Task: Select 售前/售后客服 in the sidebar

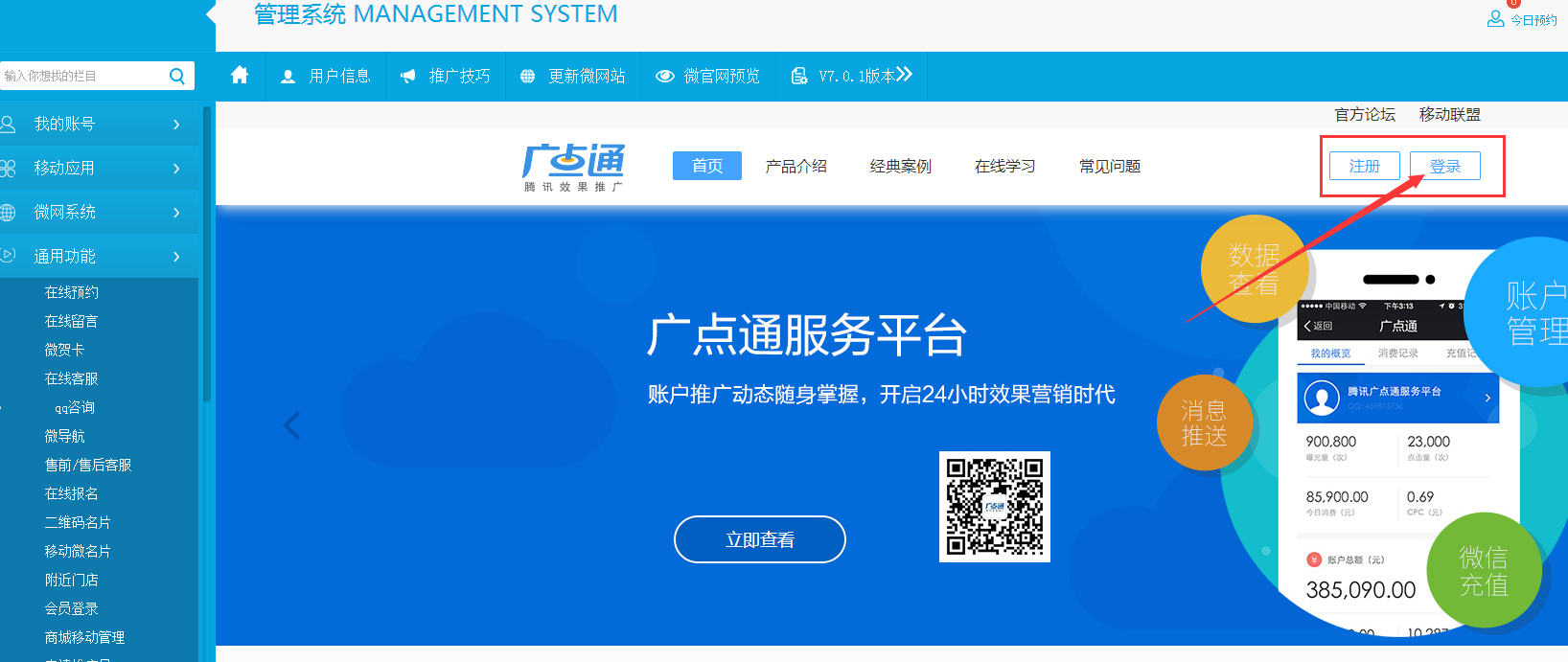Action: 88,465
